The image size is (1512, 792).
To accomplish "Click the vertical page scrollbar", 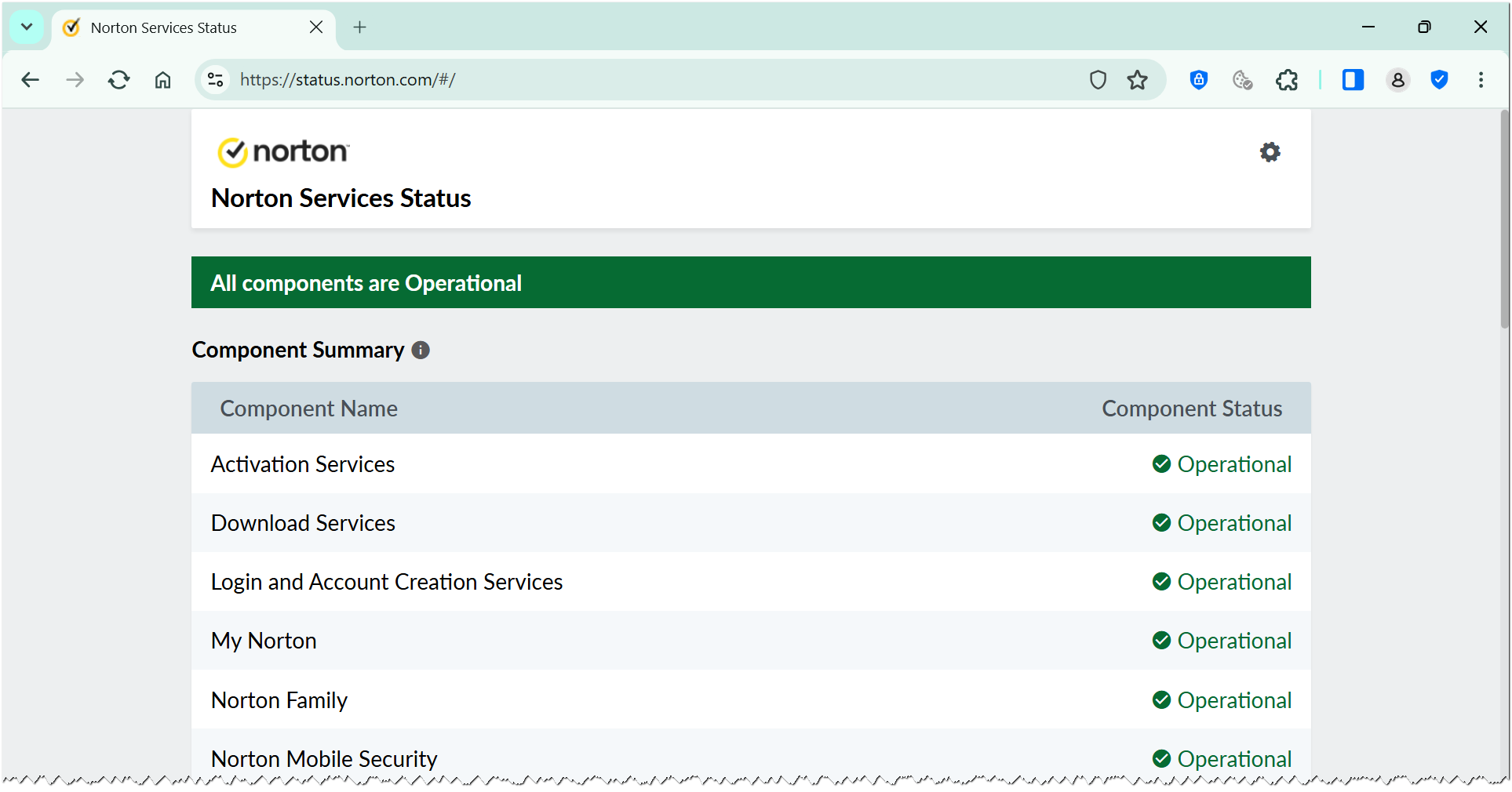I will click(1504, 220).
